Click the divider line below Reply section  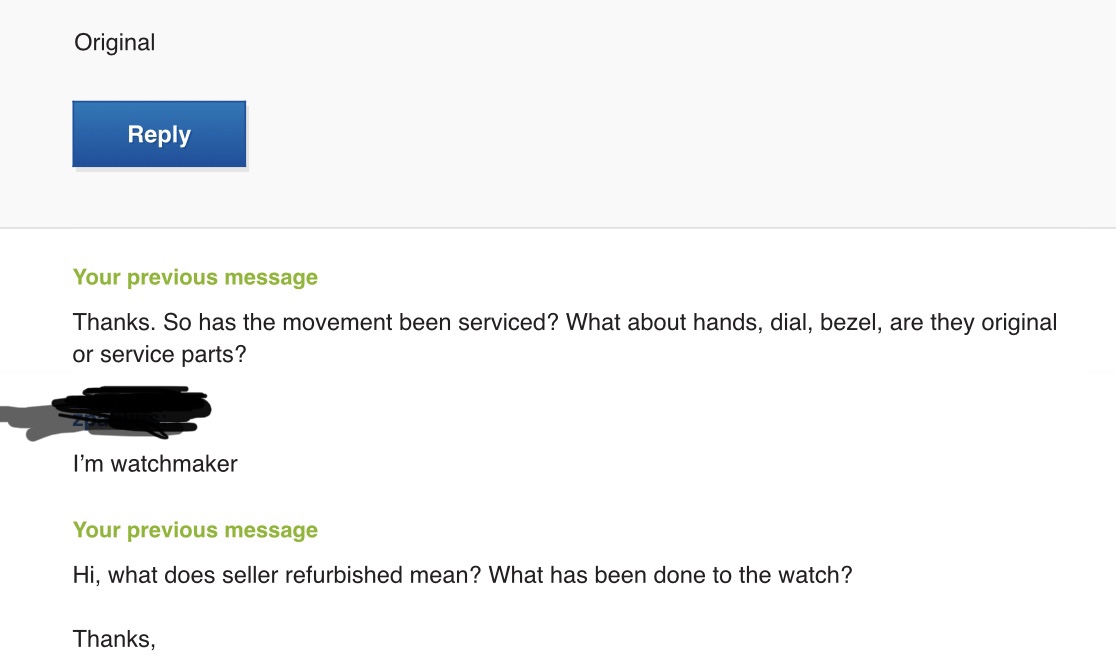[558, 228]
